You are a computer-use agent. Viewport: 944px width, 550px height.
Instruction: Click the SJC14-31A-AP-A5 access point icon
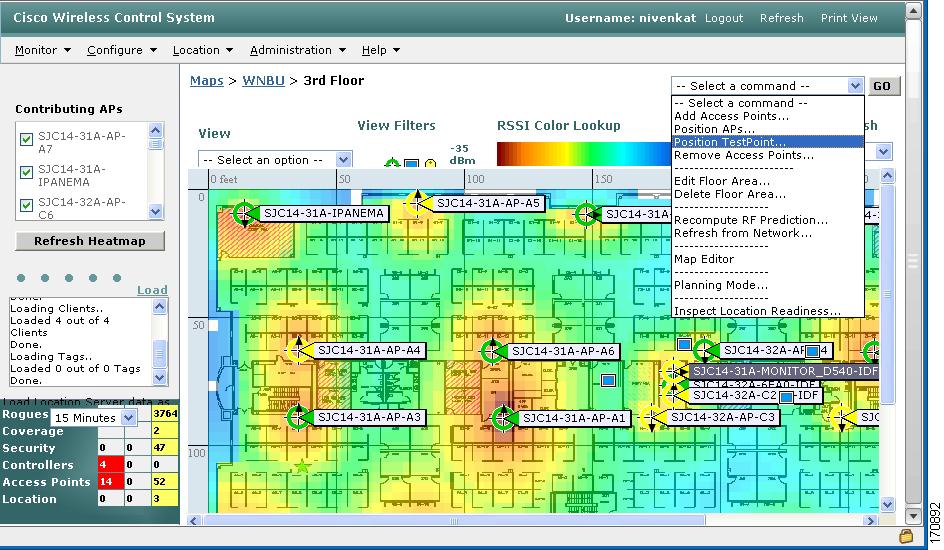417,203
